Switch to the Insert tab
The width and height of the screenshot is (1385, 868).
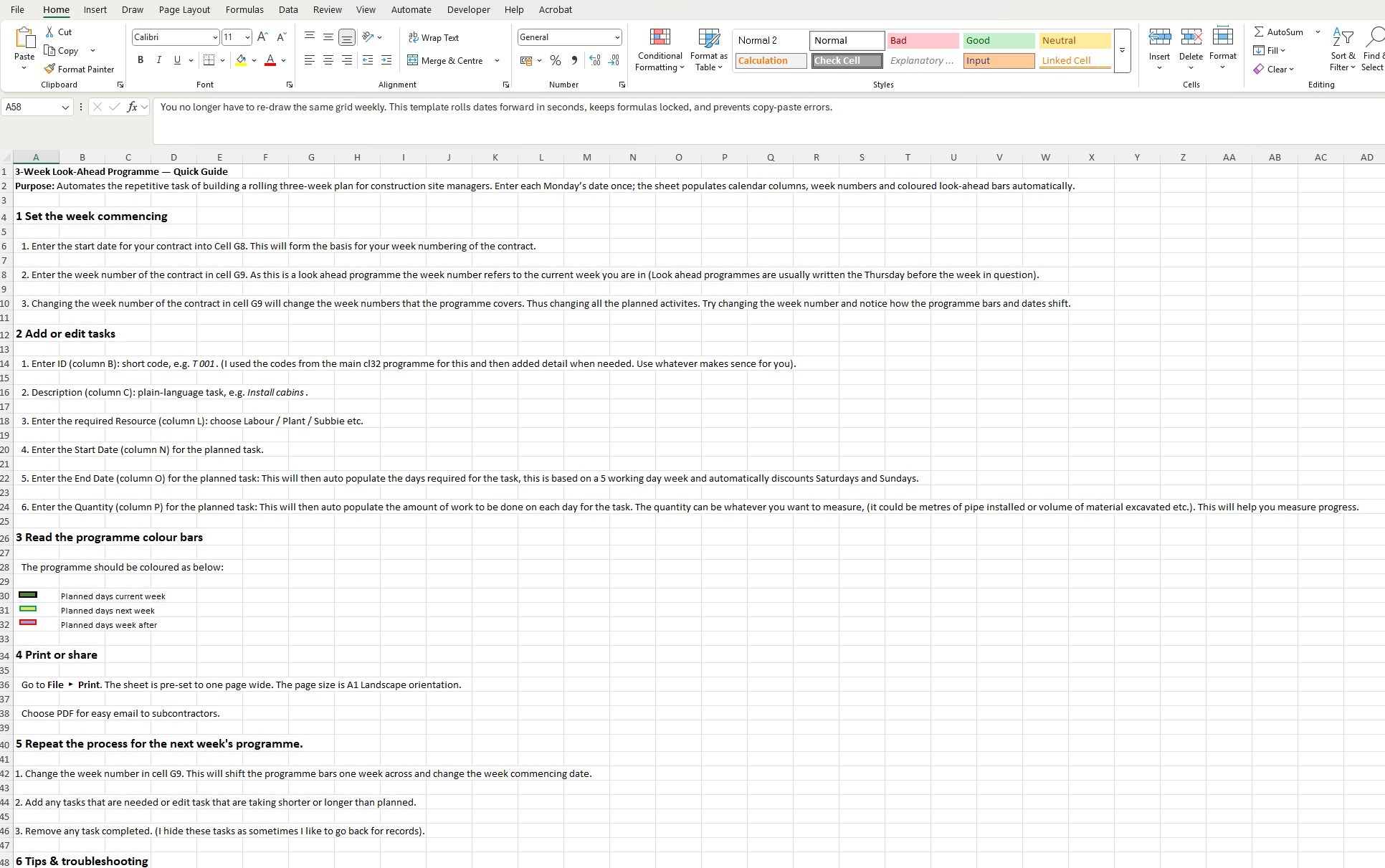95,9
